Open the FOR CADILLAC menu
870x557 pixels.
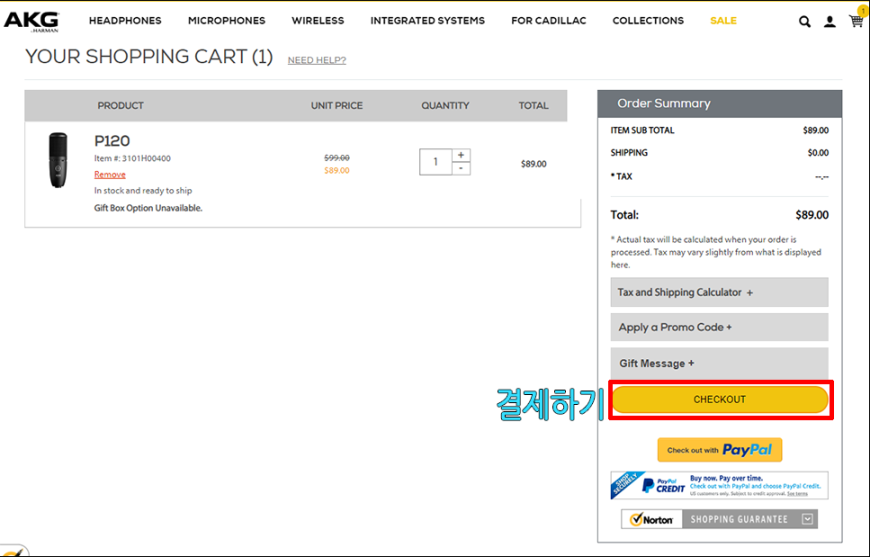pyautogui.click(x=548, y=21)
